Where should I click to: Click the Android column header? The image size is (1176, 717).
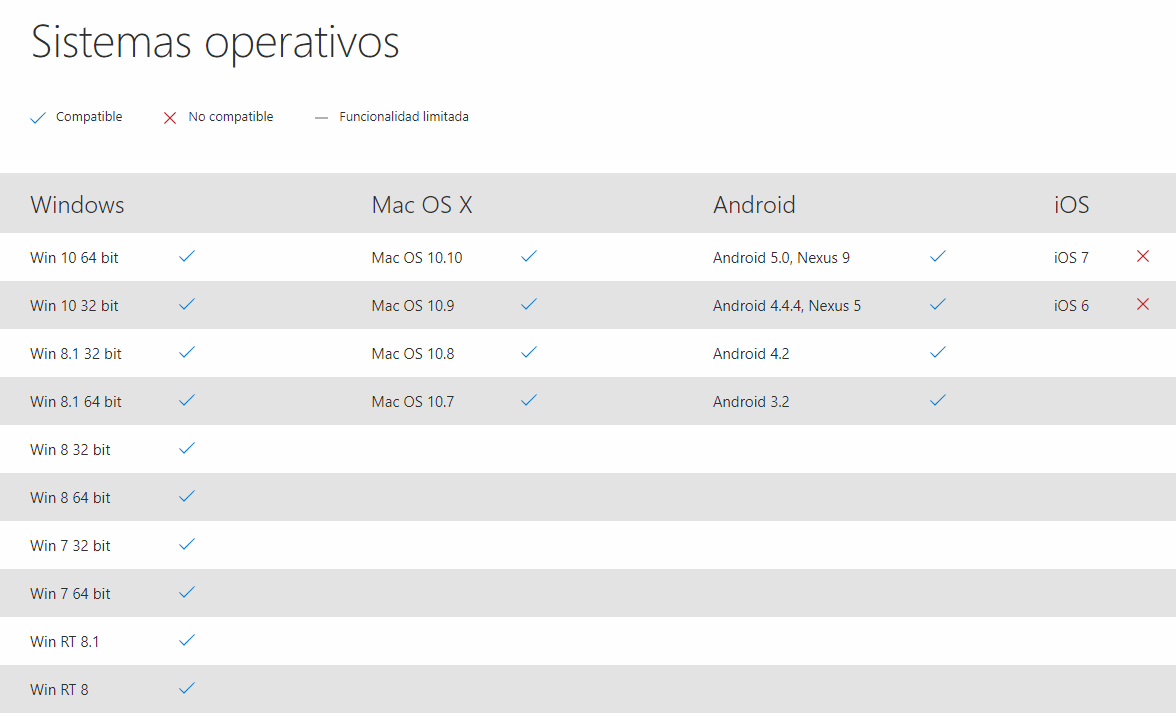tap(754, 205)
